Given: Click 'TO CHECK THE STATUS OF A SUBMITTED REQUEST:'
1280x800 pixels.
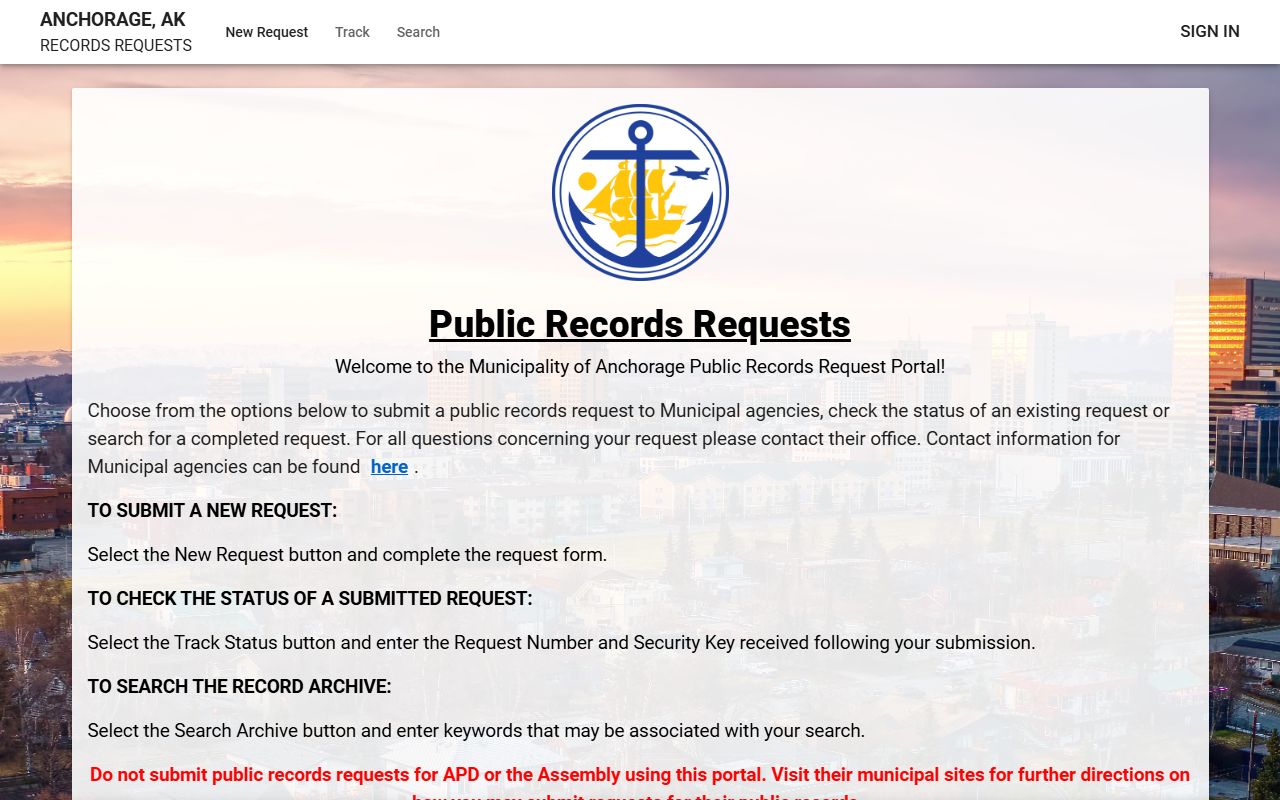Looking at the screenshot, I should (x=310, y=598).
